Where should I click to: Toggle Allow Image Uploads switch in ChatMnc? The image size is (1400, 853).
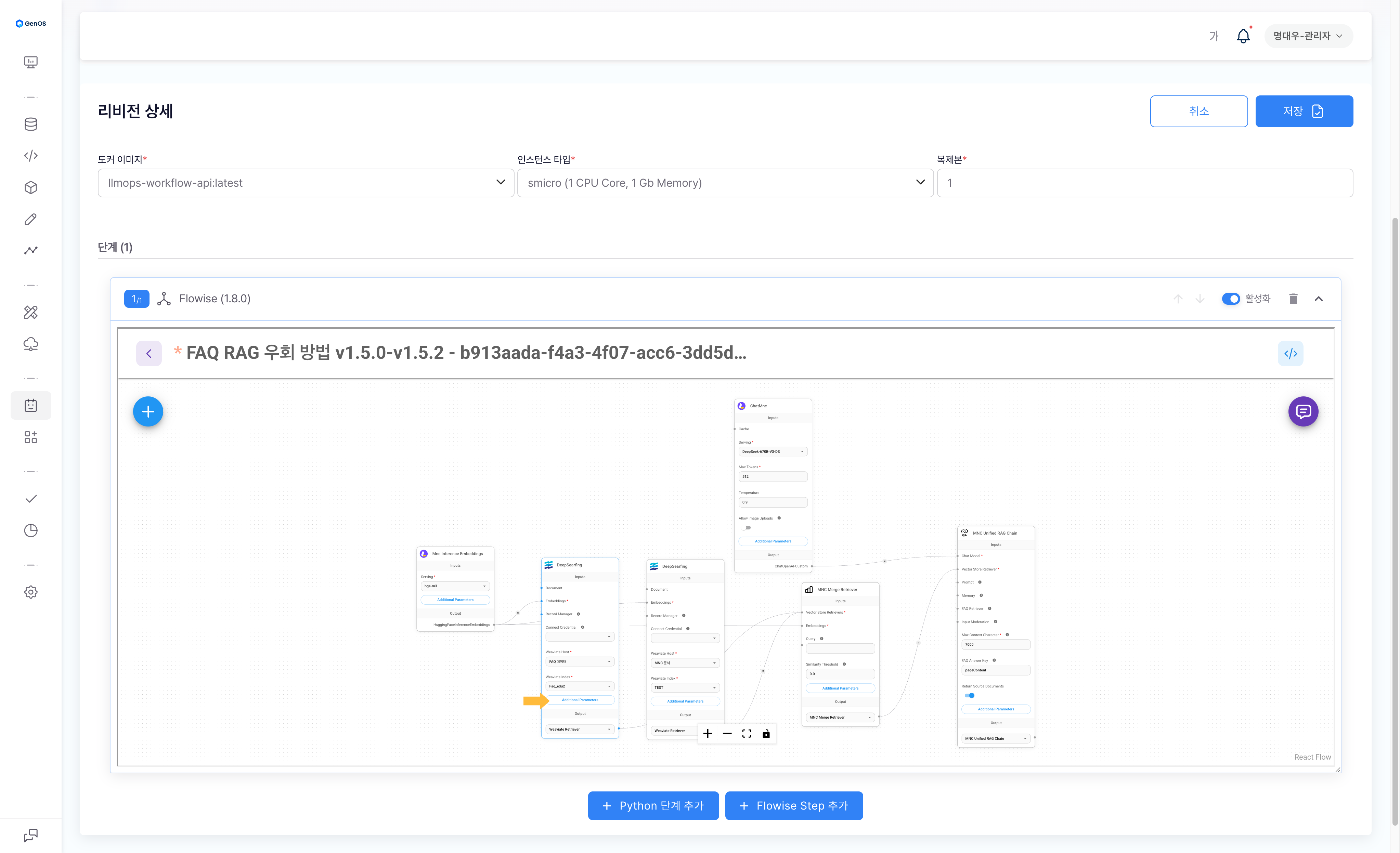click(x=746, y=528)
